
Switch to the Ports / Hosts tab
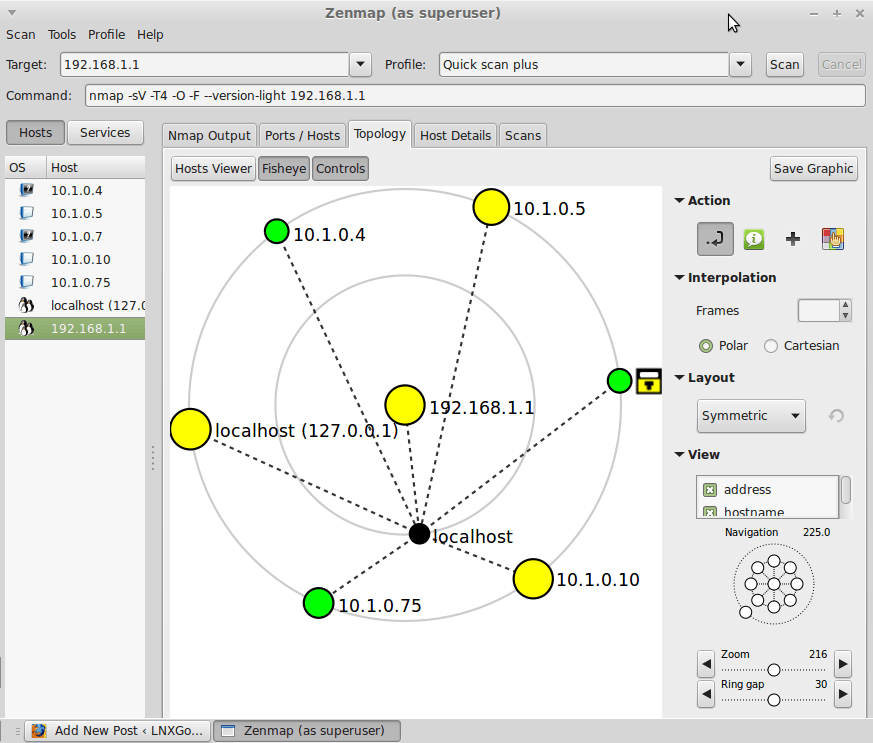(302, 135)
